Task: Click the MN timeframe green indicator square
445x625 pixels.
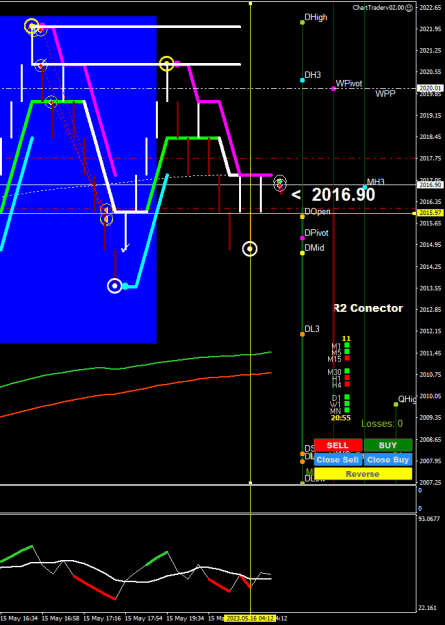Action: [347, 410]
